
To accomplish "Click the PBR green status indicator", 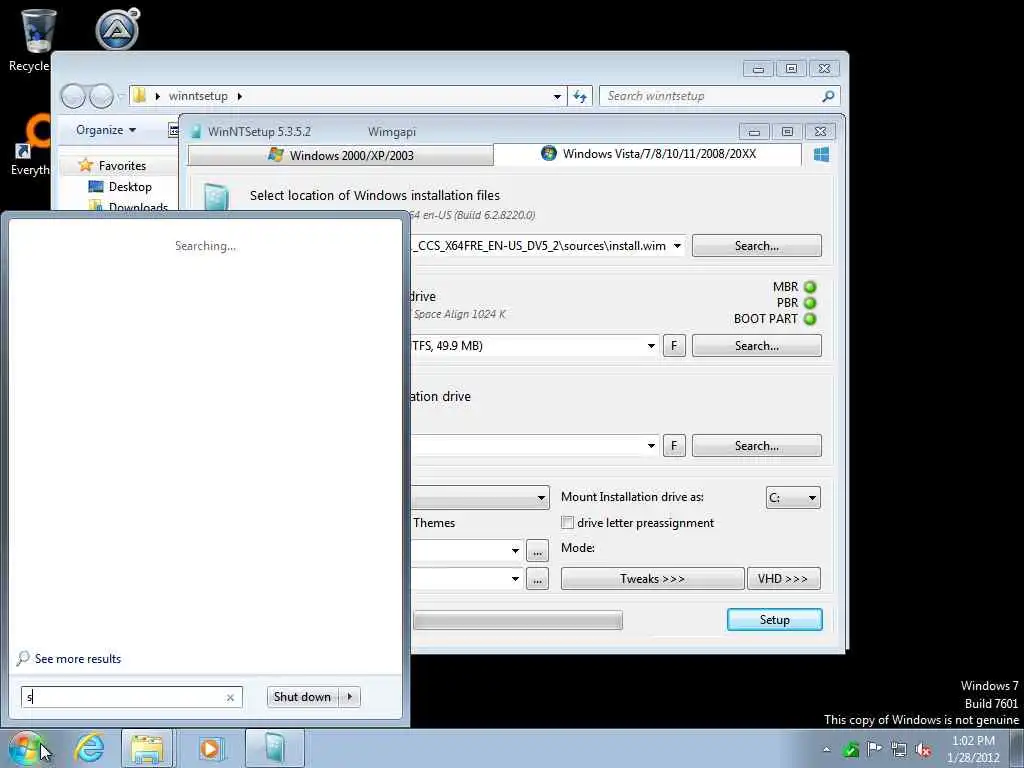I will pos(810,303).
